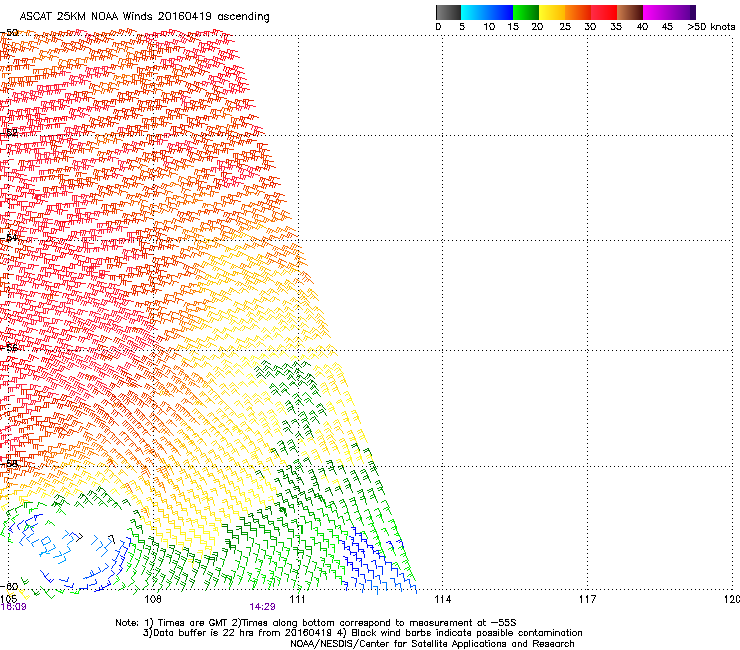Click the "-60" latitude axis label

(x=9, y=586)
